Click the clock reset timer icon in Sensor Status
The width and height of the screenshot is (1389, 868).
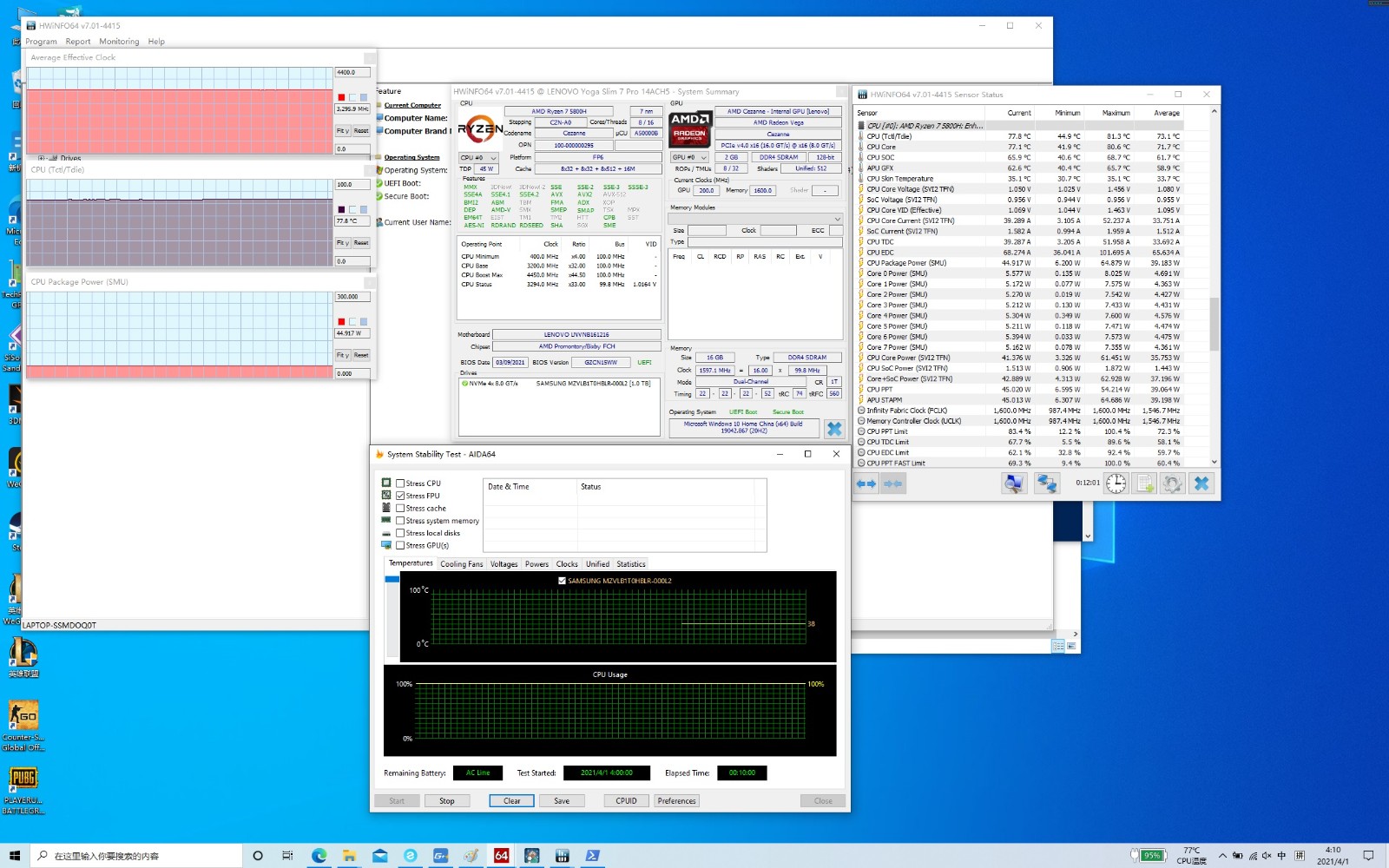1116,483
